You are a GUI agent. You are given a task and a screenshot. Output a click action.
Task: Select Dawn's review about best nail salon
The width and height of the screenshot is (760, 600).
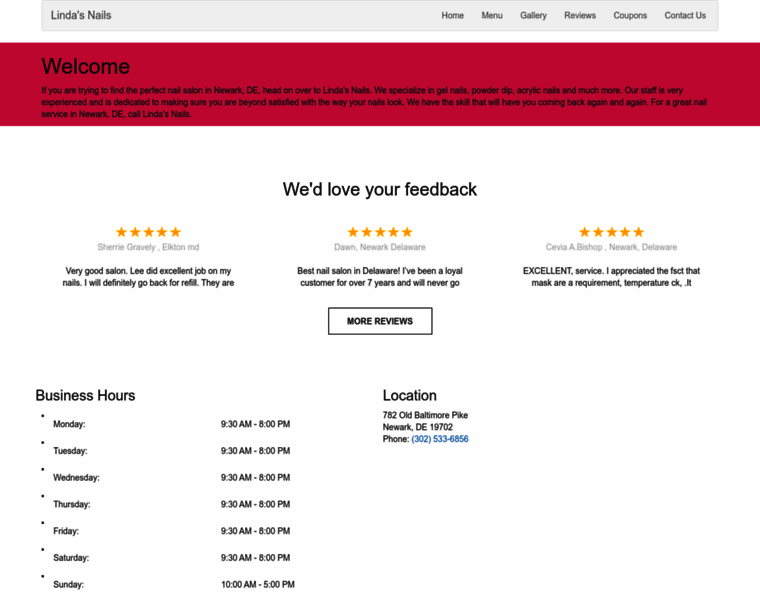(x=379, y=277)
